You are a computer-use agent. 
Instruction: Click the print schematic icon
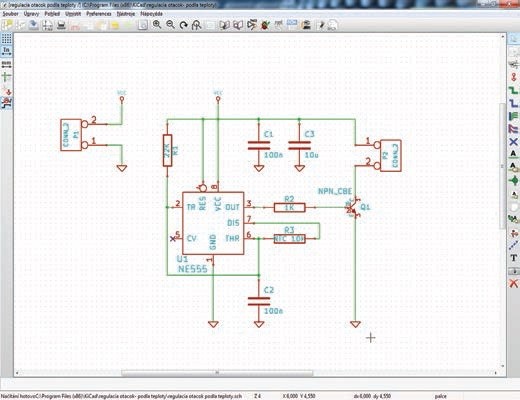pos(61,25)
